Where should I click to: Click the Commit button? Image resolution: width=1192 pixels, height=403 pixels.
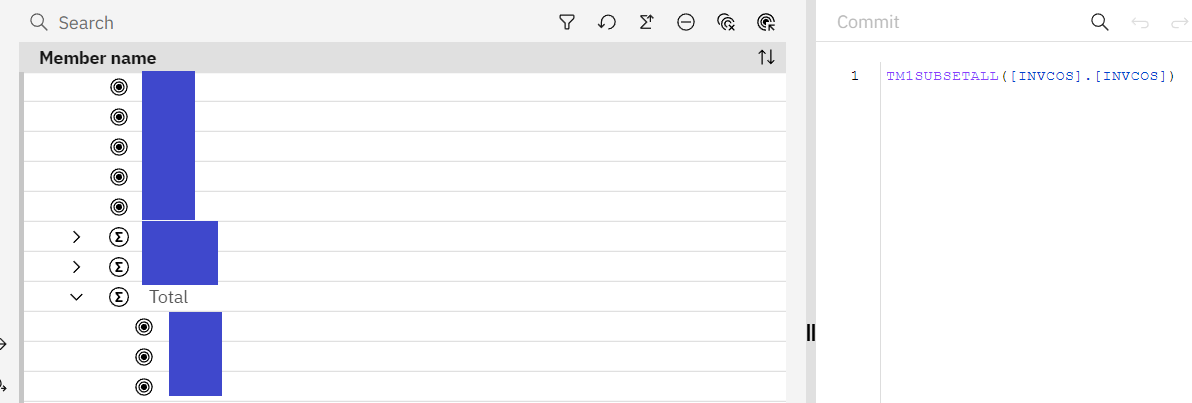coord(868,22)
